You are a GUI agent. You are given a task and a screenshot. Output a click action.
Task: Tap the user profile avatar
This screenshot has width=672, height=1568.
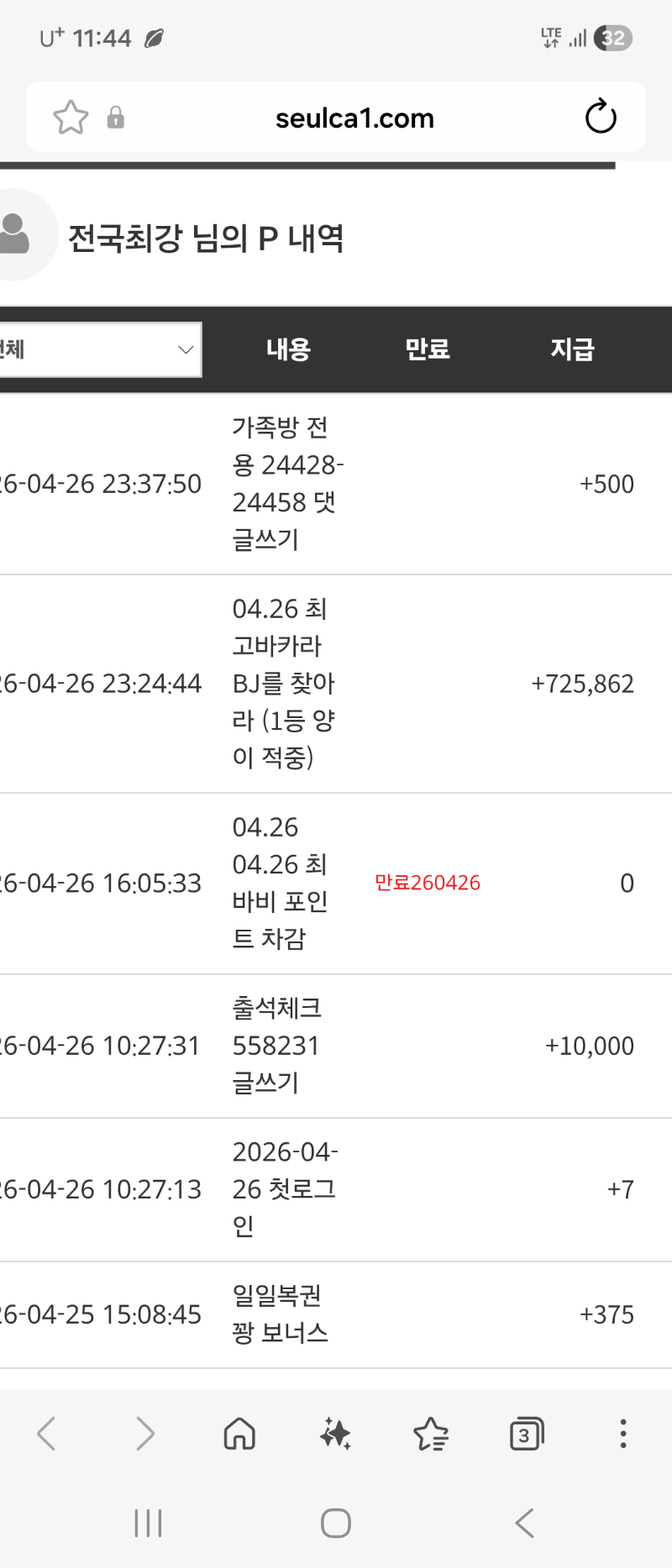[x=17, y=234]
